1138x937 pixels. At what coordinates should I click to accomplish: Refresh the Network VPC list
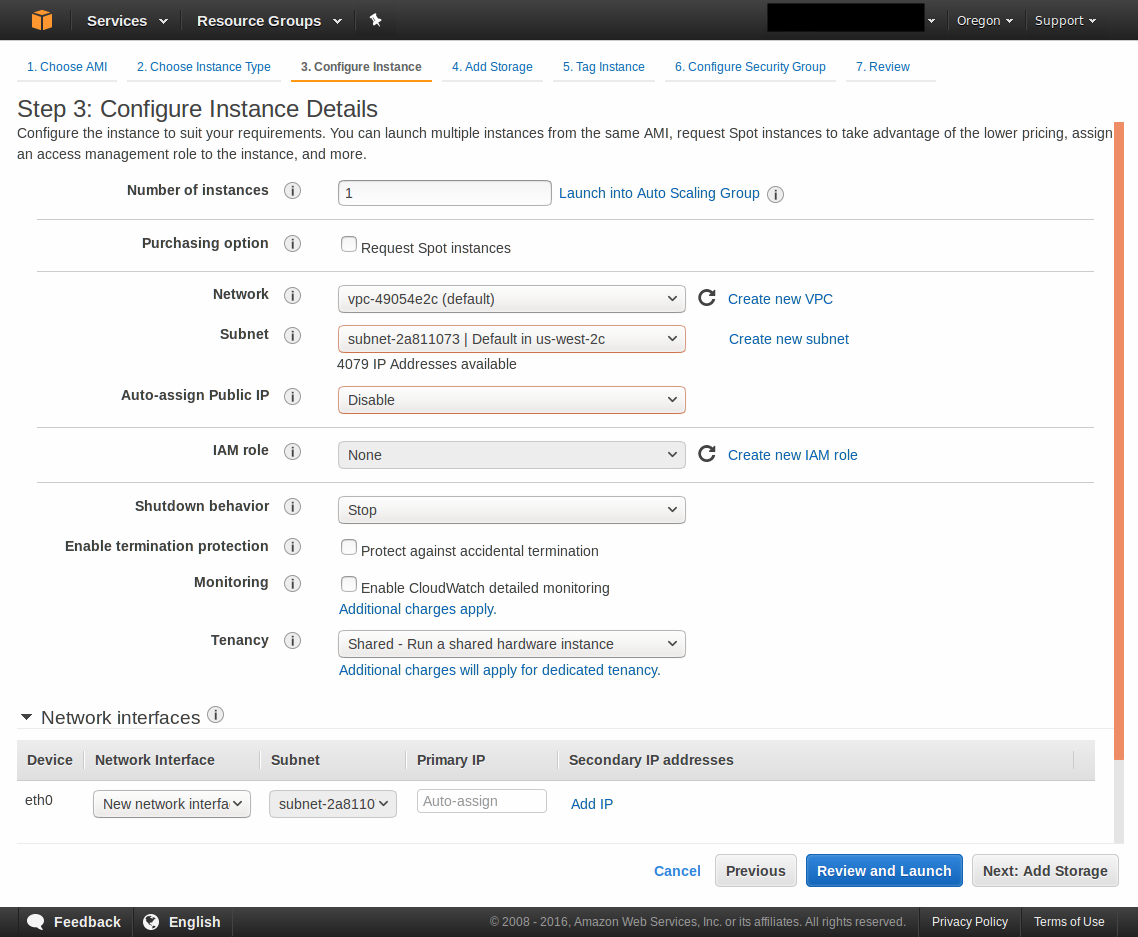tap(707, 298)
